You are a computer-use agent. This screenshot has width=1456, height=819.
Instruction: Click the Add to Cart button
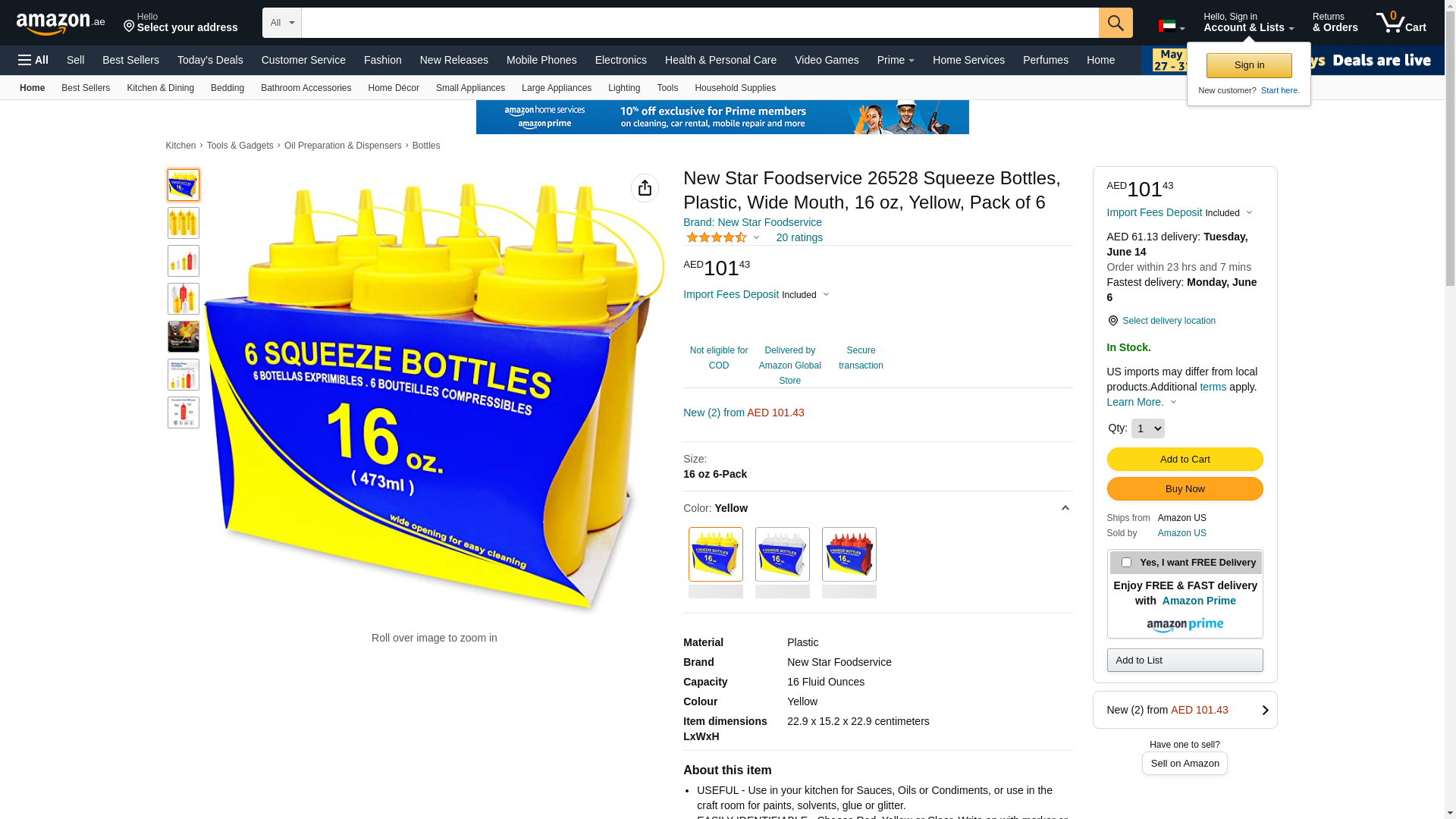(x=1185, y=459)
